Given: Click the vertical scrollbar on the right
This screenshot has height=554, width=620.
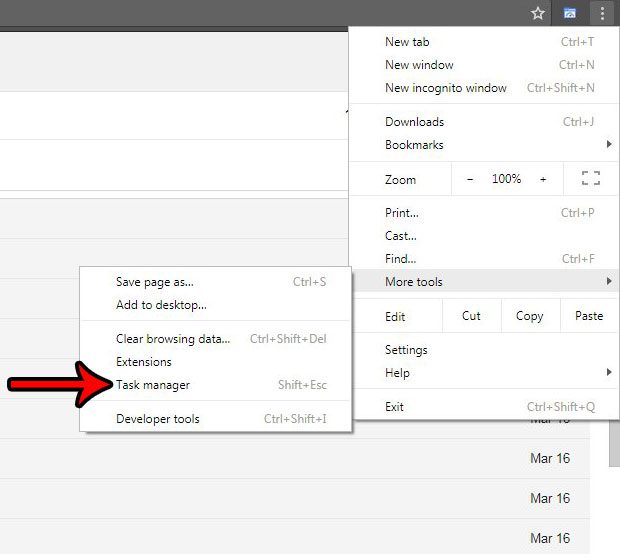Looking at the screenshot, I should pyautogui.click(x=612, y=440).
